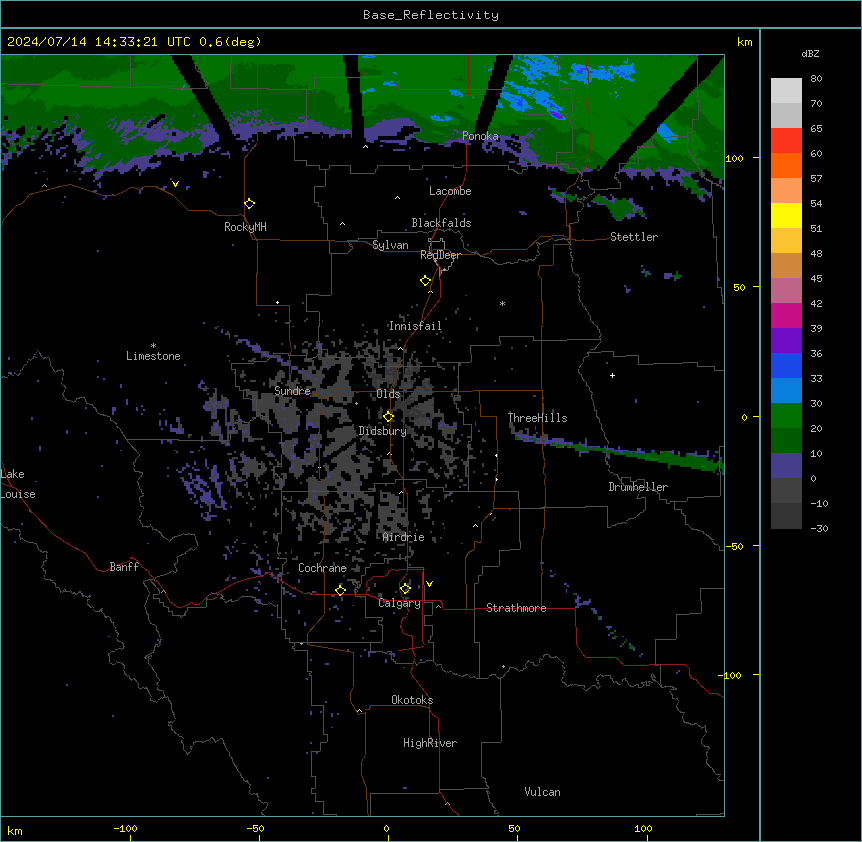Pick the light grey 80 dBZ legend swatch

coord(786,91)
